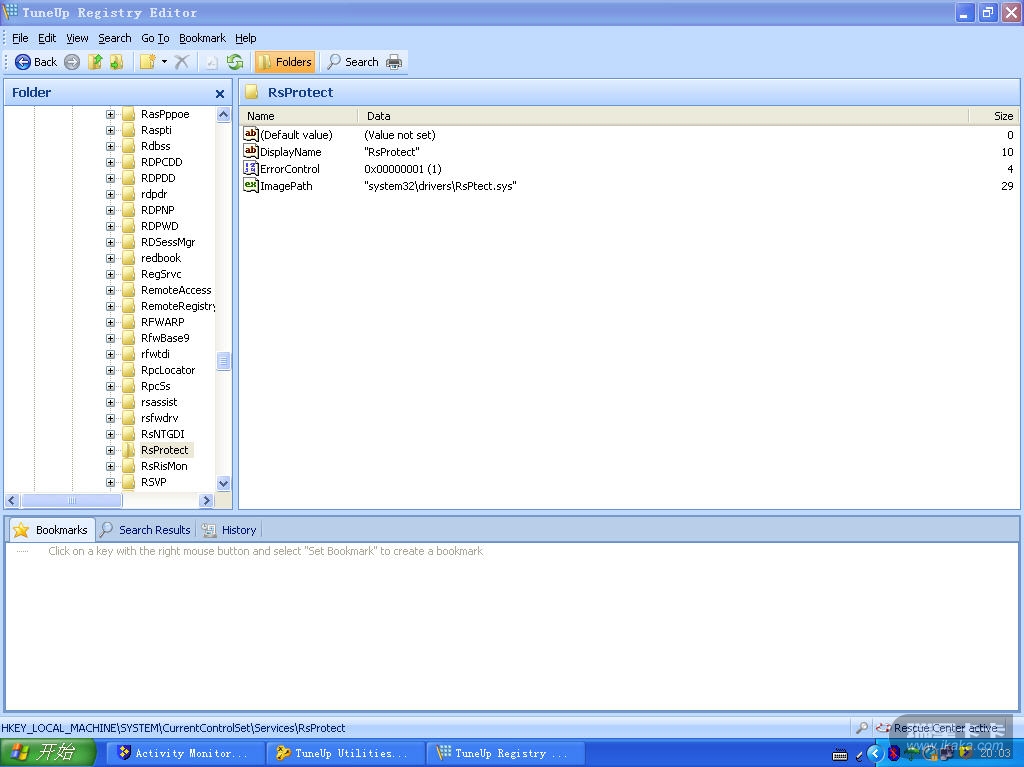Click the DisplayName string value icon
Viewport: 1024px width, 767px height.
(x=251, y=151)
